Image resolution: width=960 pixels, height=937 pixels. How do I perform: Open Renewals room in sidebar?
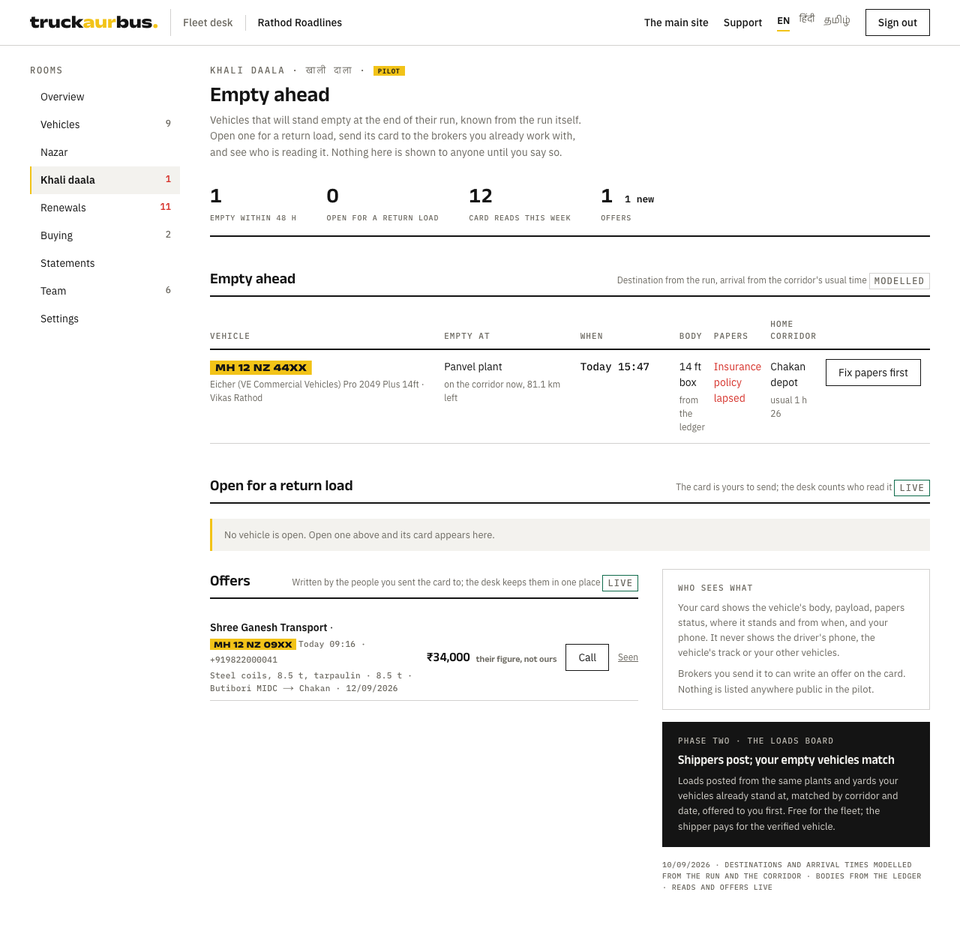pyautogui.click(x=105, y=208)
